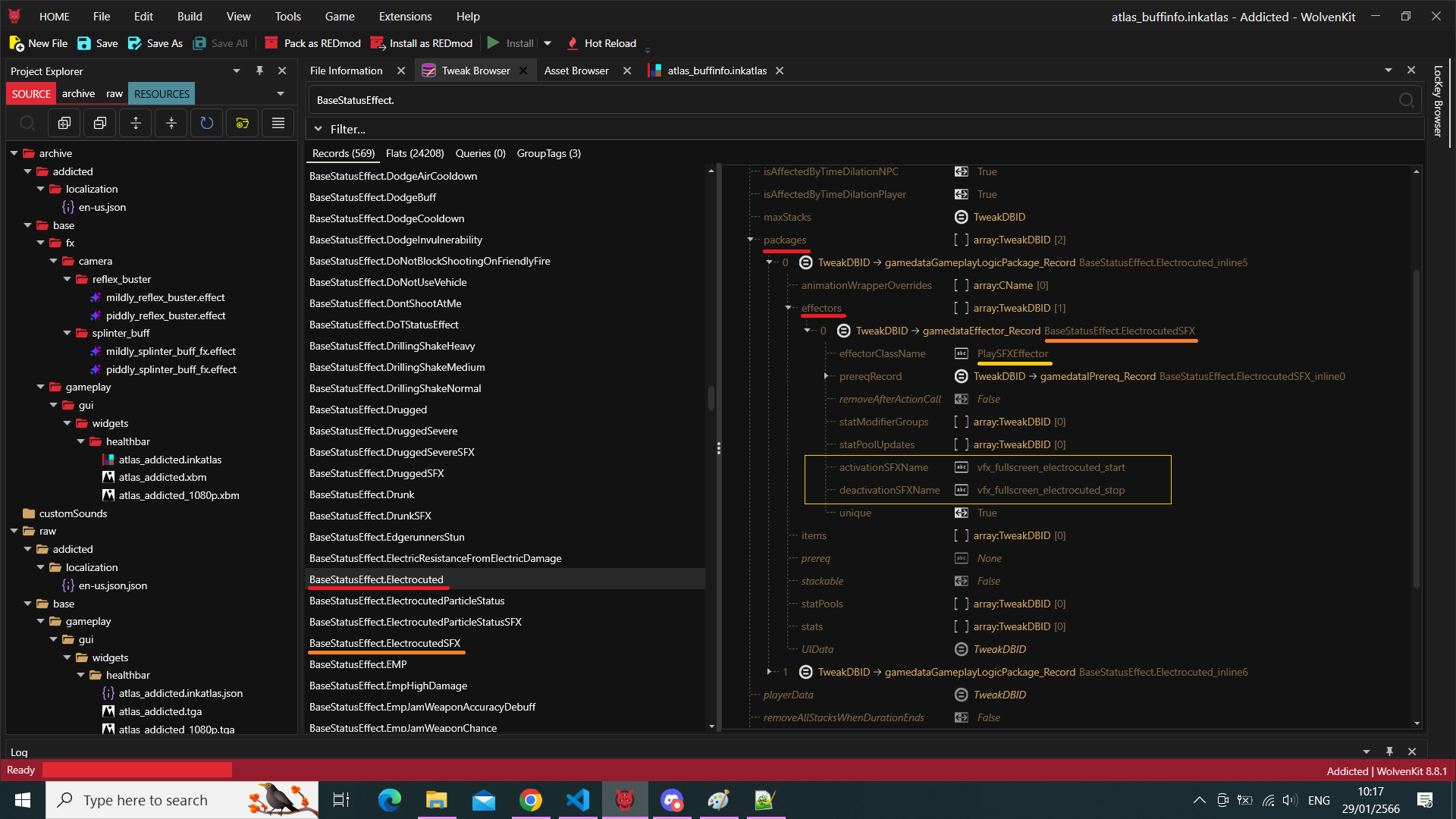Click the Tweak Browser search magnifier icon
Image resolution: width=1456 pixels, height=819 pixels.
[x=1406, y=100]
